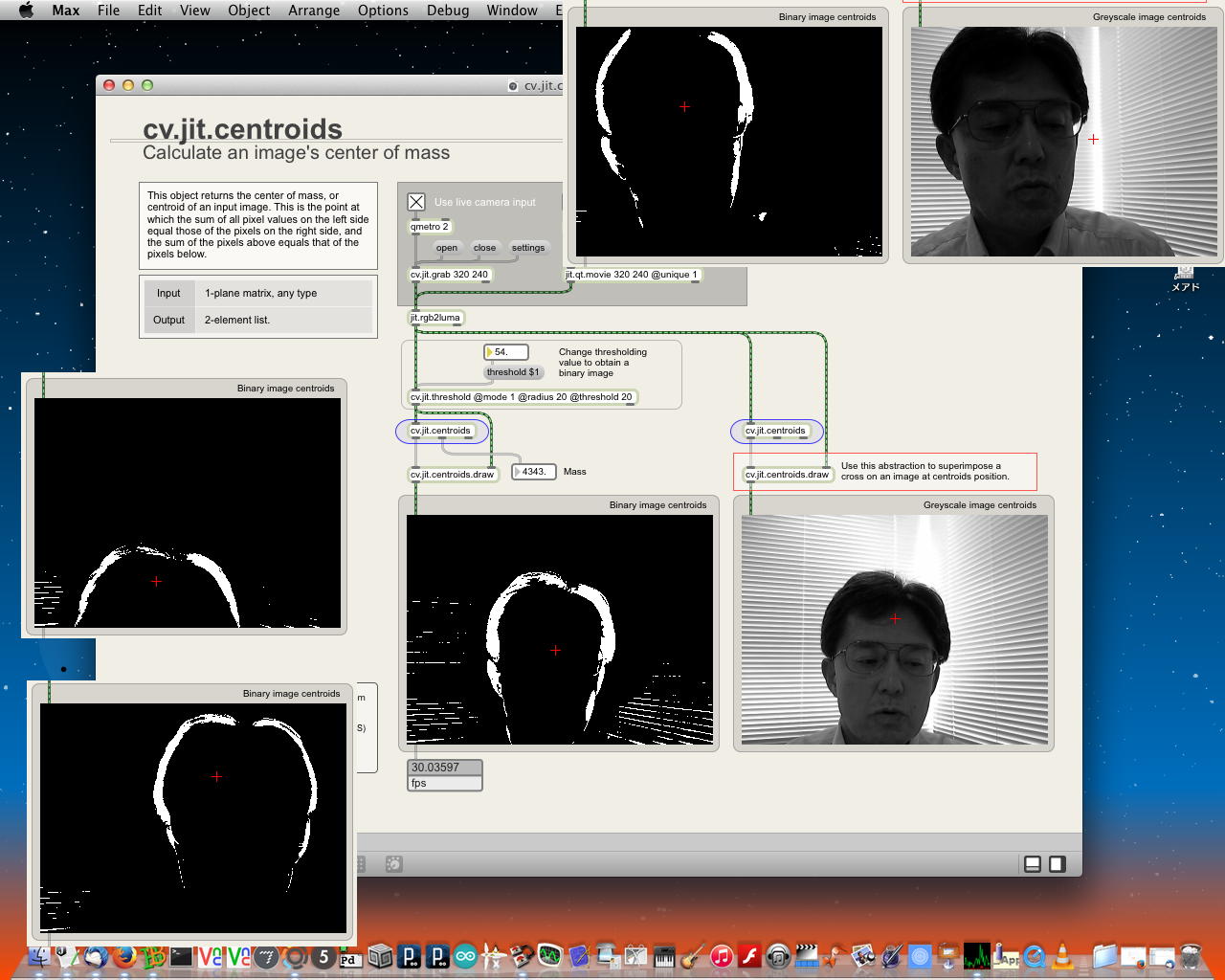The height and width of the screenshot is (980, 1225).
Task: Open the Edit menu
Action: 149,10
